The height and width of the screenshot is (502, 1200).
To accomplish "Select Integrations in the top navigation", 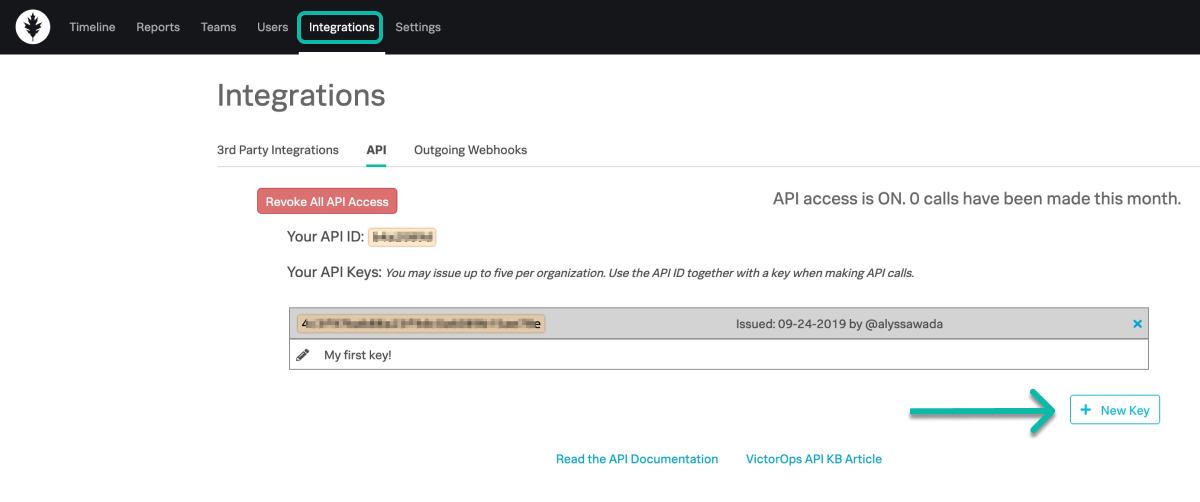I will [x=341, y=27].
